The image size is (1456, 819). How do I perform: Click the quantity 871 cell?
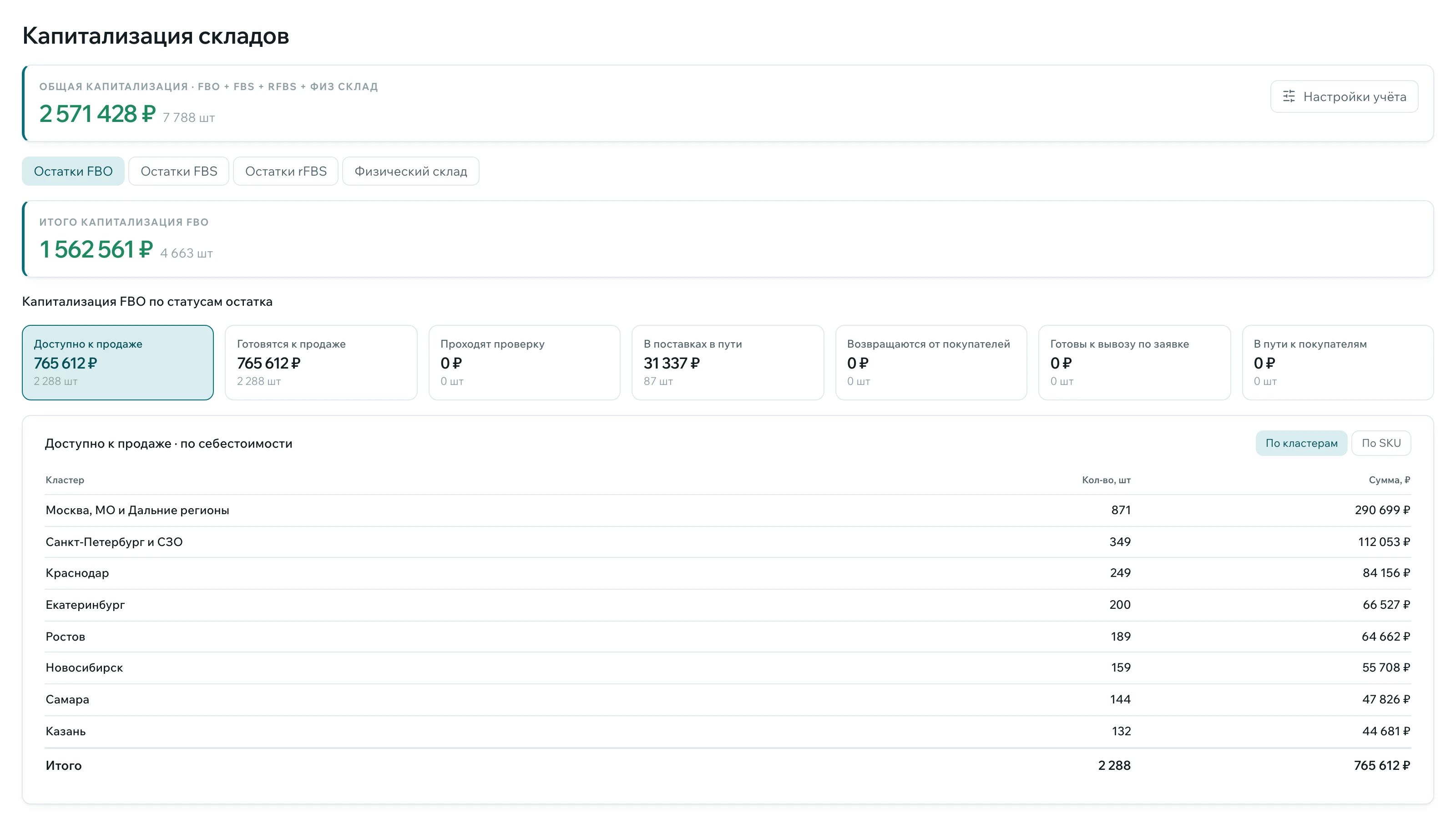tap(1121, 511)
